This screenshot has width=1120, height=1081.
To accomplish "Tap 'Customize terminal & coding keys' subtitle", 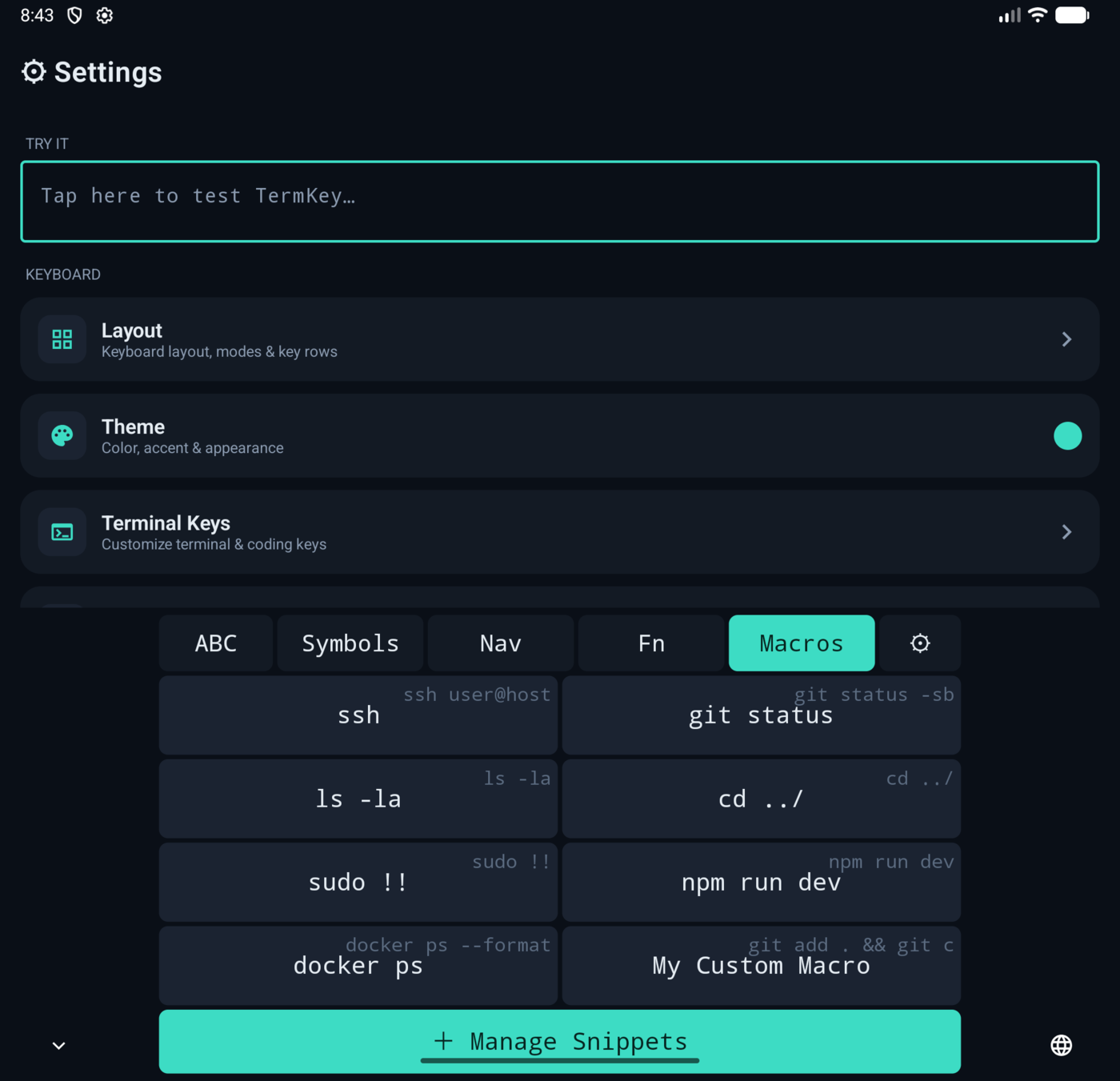I will 214,544.
